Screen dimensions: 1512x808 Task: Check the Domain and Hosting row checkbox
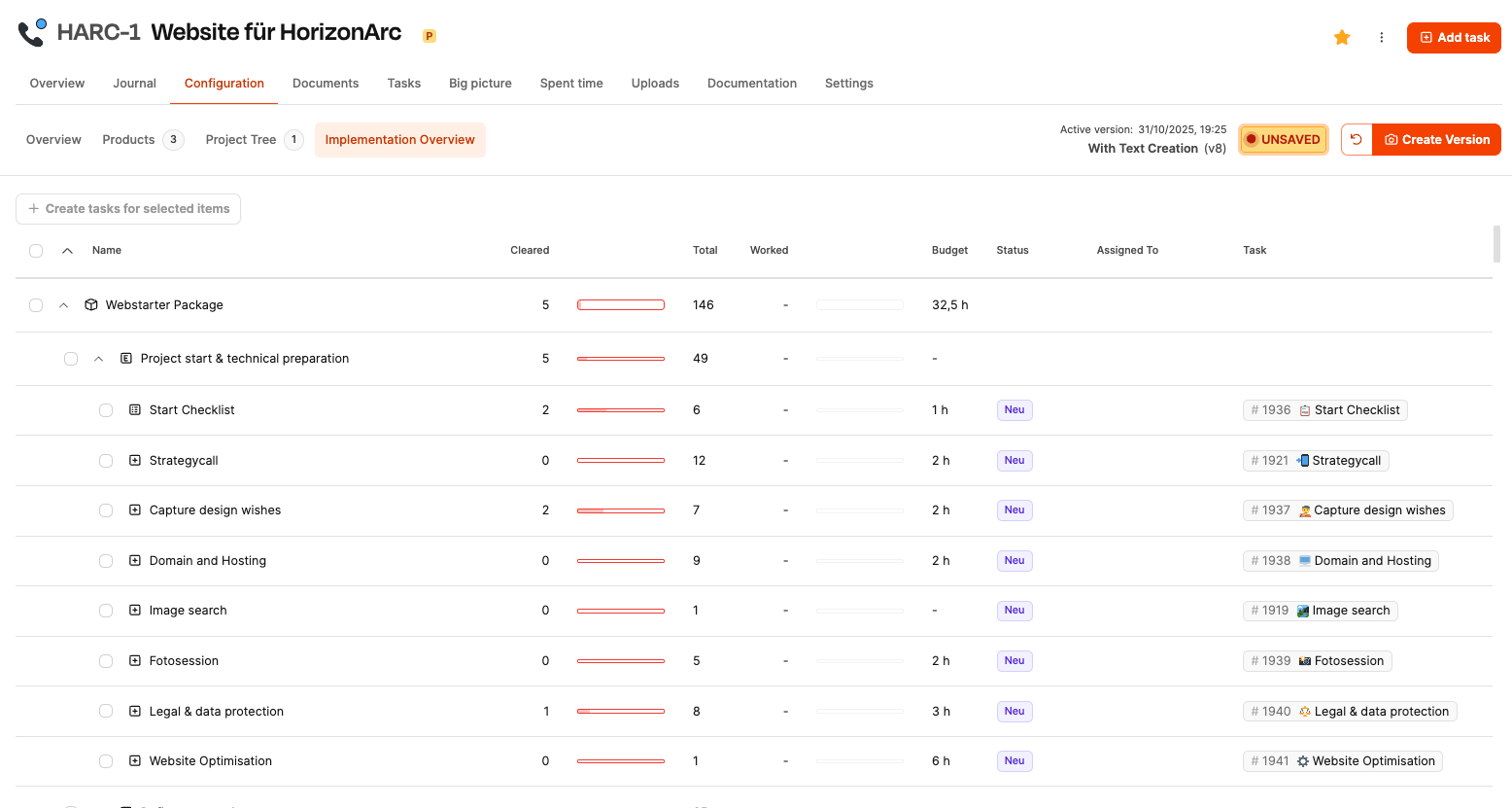[106, 561]
